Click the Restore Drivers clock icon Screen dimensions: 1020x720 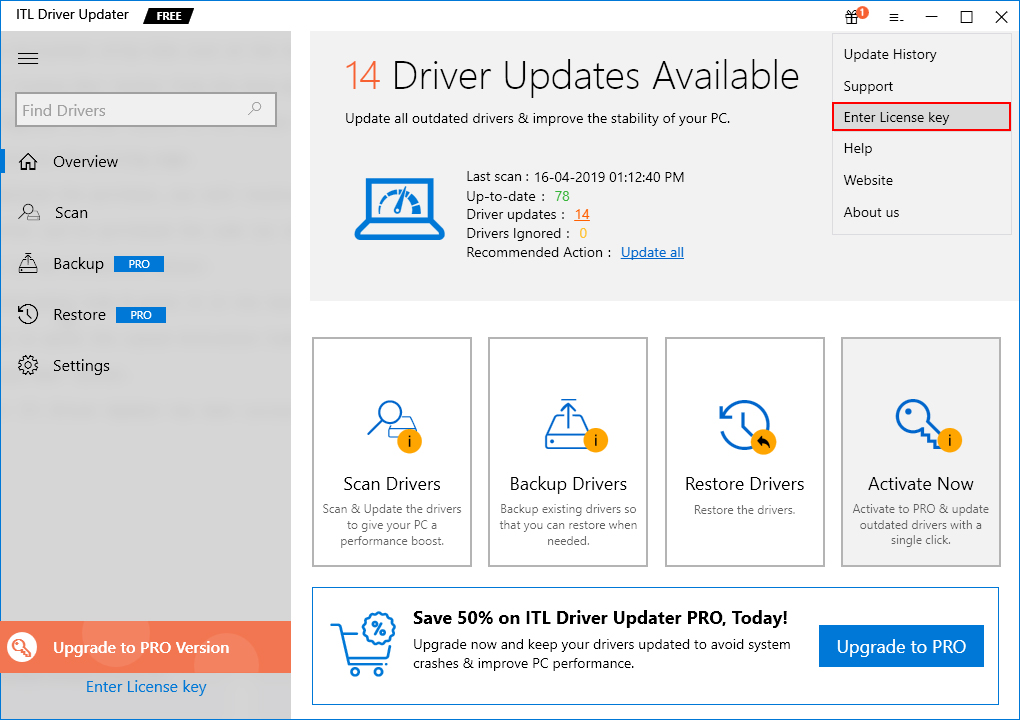click(x=745, y=425)
